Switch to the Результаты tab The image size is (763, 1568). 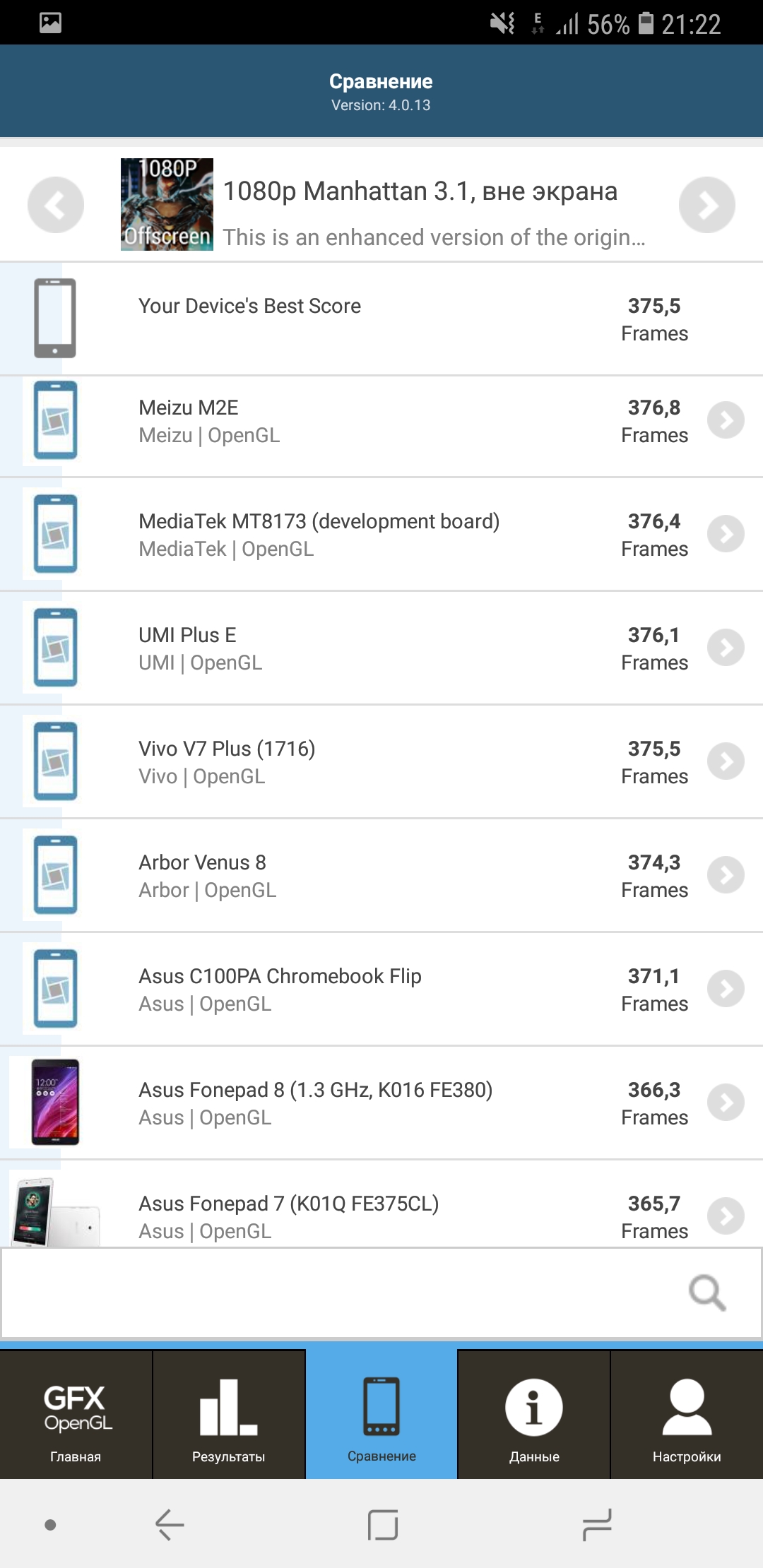(x=228, y=1415)
